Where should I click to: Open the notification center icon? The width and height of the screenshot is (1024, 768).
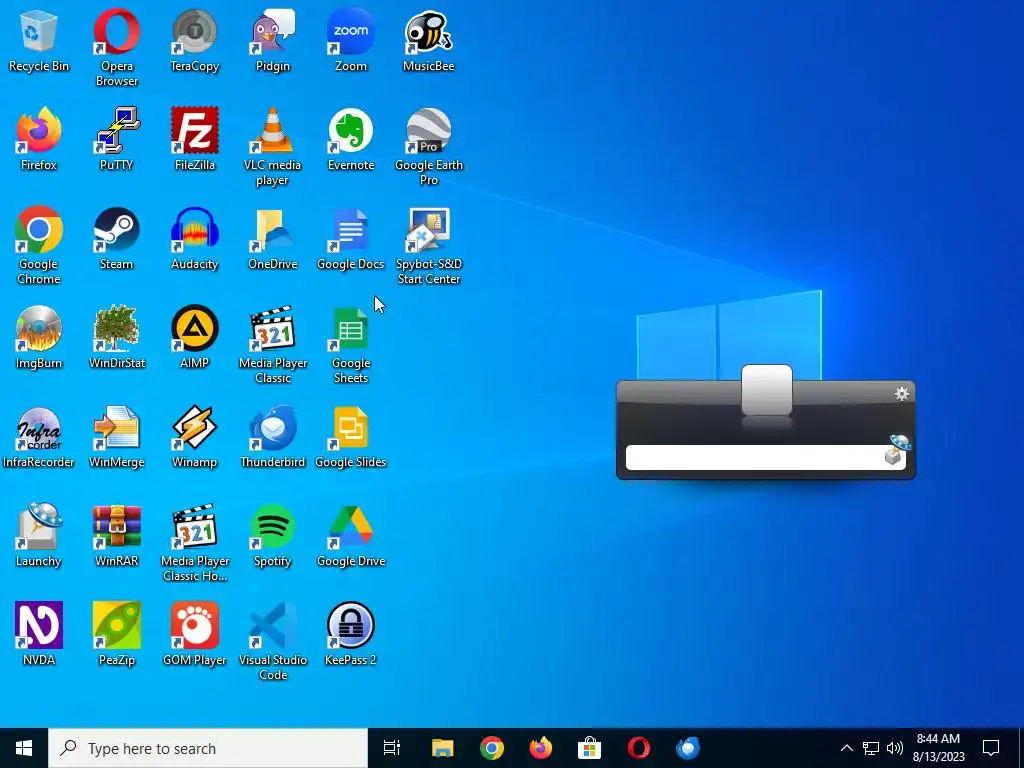(x=991, y=748)
